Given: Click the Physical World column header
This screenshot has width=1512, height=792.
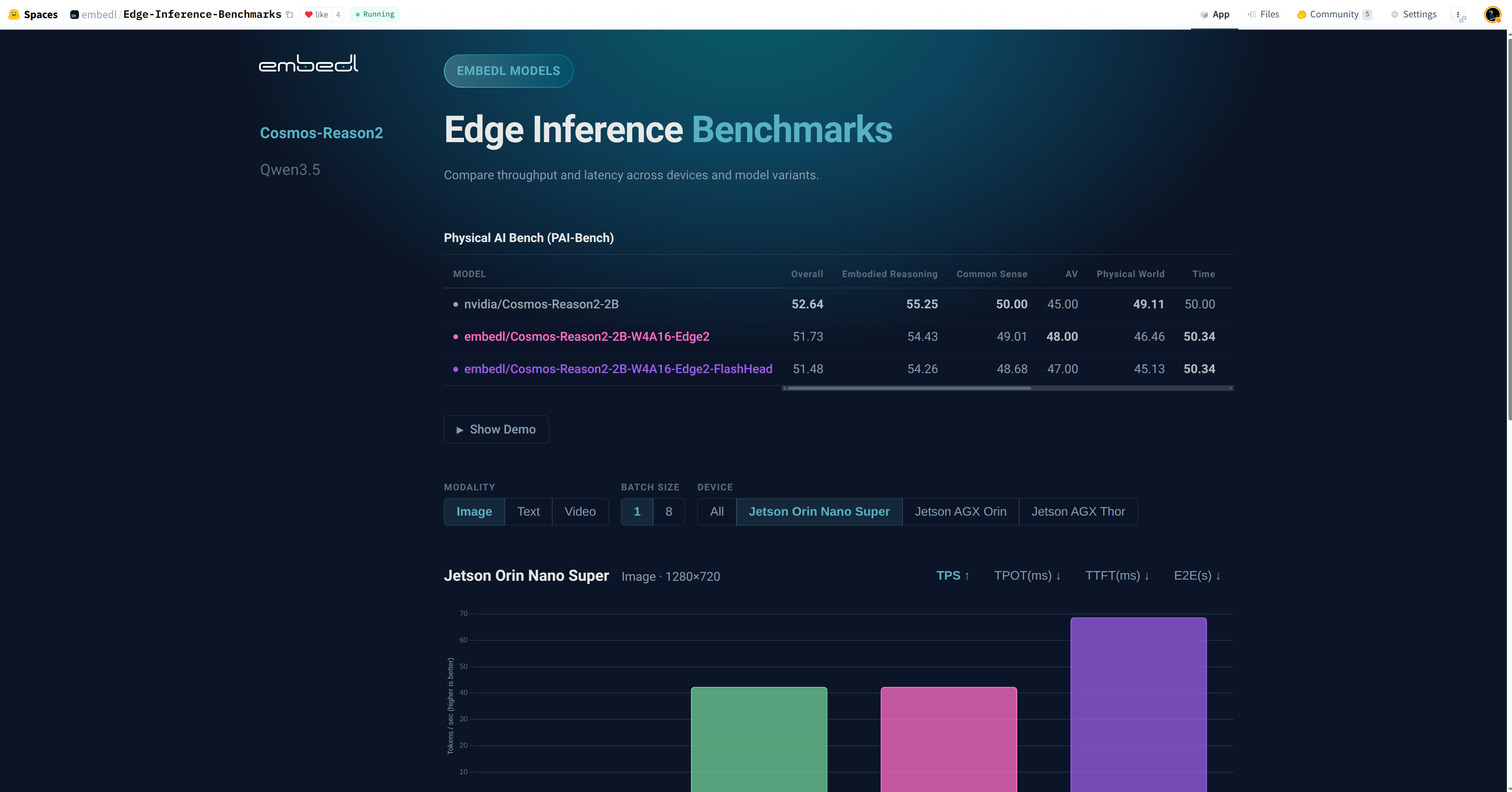Looking at the screenshot, I should tap(1131, 274).
